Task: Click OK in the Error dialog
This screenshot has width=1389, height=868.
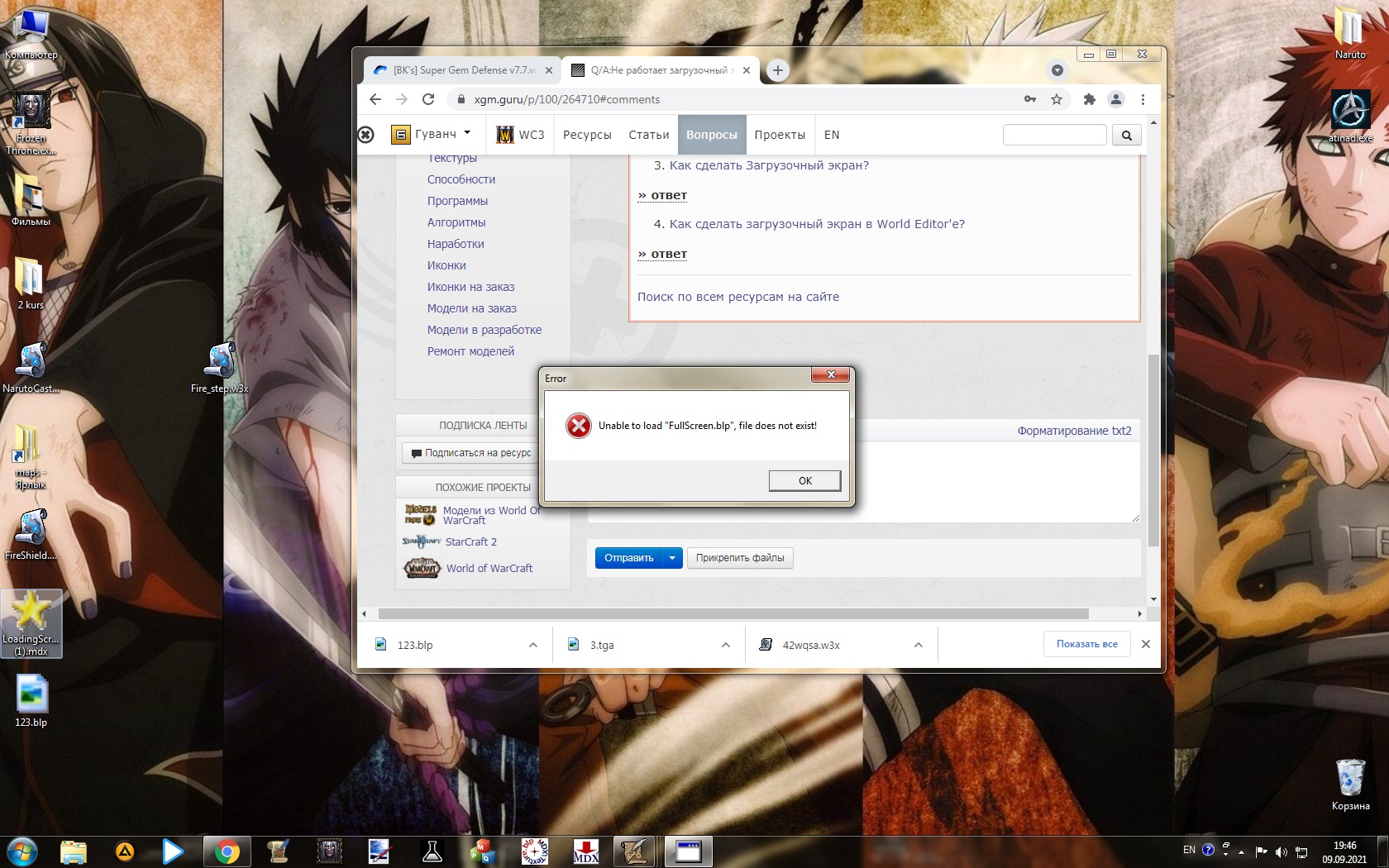Action: pyautogui.click(x=804, y=480)
